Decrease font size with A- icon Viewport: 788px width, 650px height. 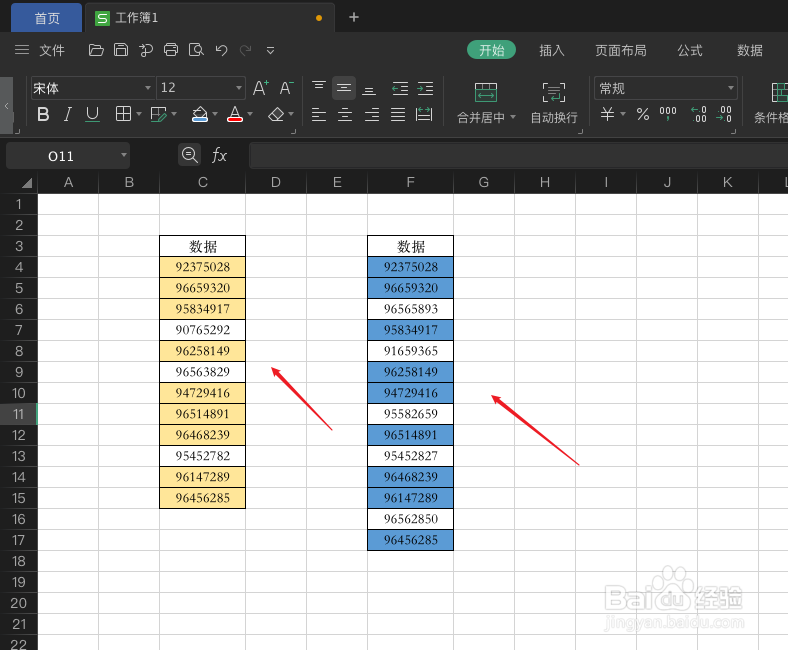click(286, 88)
